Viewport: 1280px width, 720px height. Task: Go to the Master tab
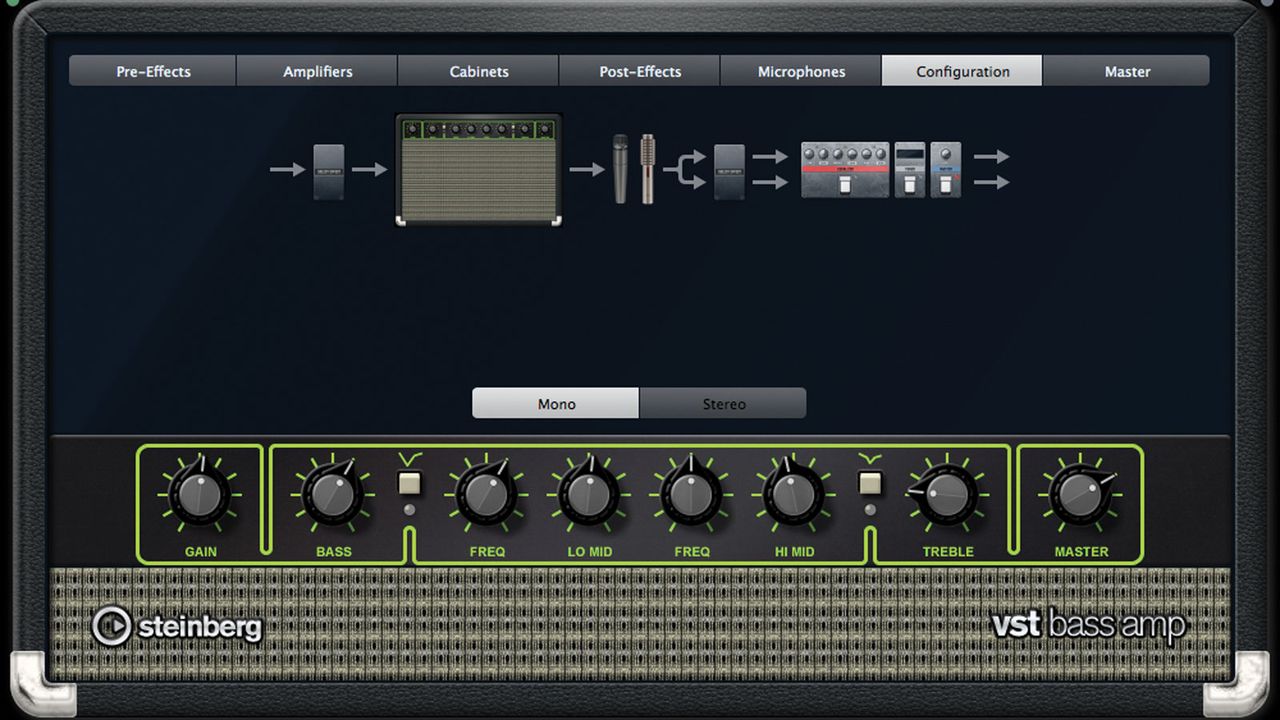(1127, 71)
